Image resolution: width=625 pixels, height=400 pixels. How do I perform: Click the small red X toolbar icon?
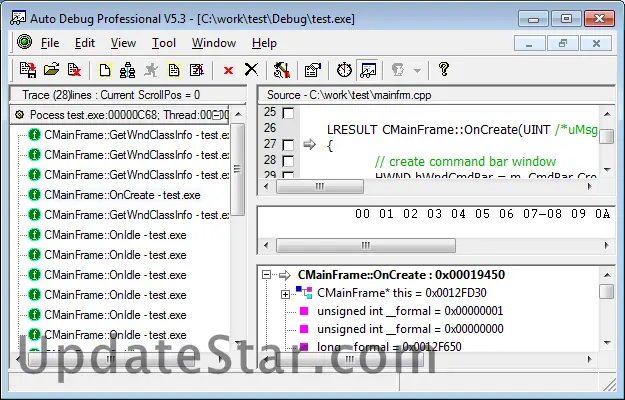click(x=228, y=71)
